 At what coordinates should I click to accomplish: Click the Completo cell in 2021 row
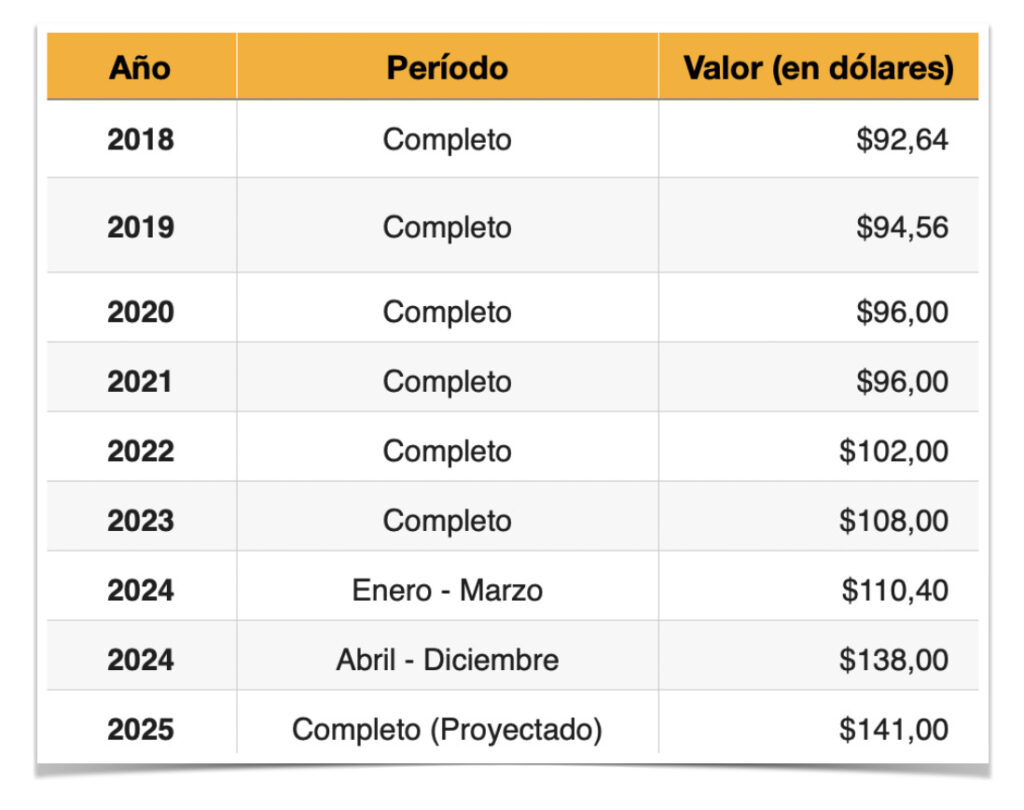click(447, 381)
